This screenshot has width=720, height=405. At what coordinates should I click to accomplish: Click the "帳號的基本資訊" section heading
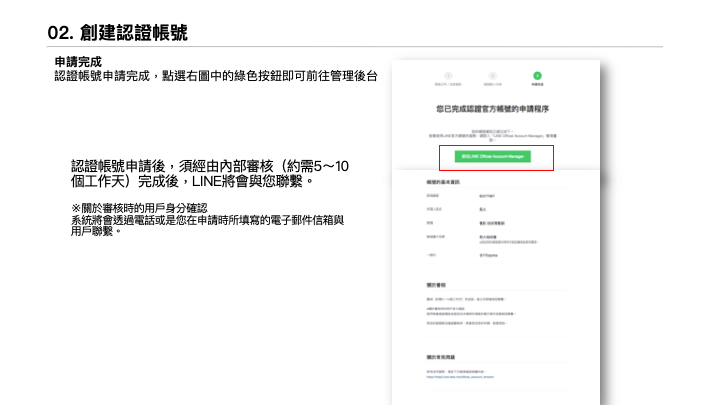[x=442, y=183]
